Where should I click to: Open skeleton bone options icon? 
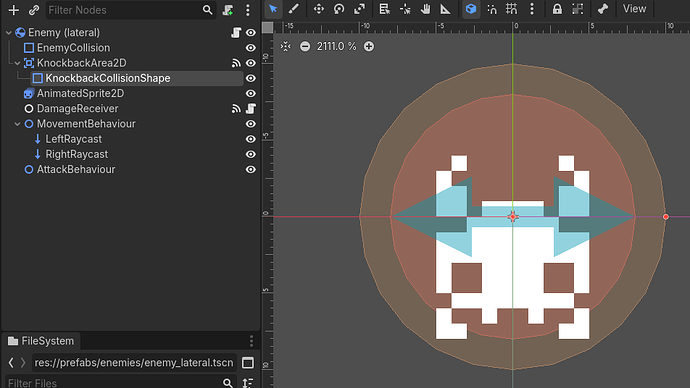(x=603, y=9)
